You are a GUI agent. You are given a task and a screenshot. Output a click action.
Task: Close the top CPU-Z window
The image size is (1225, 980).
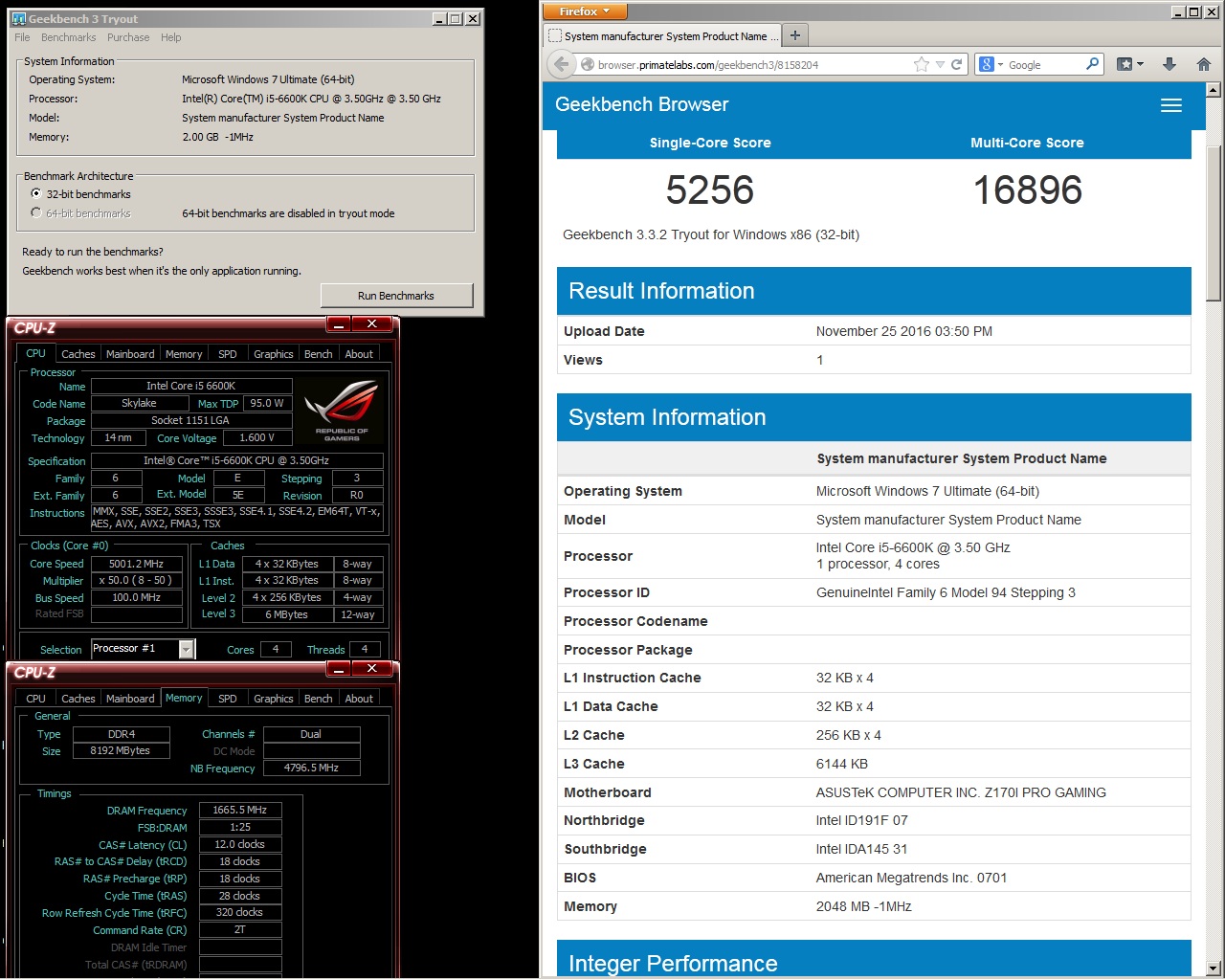click(372, 324)
